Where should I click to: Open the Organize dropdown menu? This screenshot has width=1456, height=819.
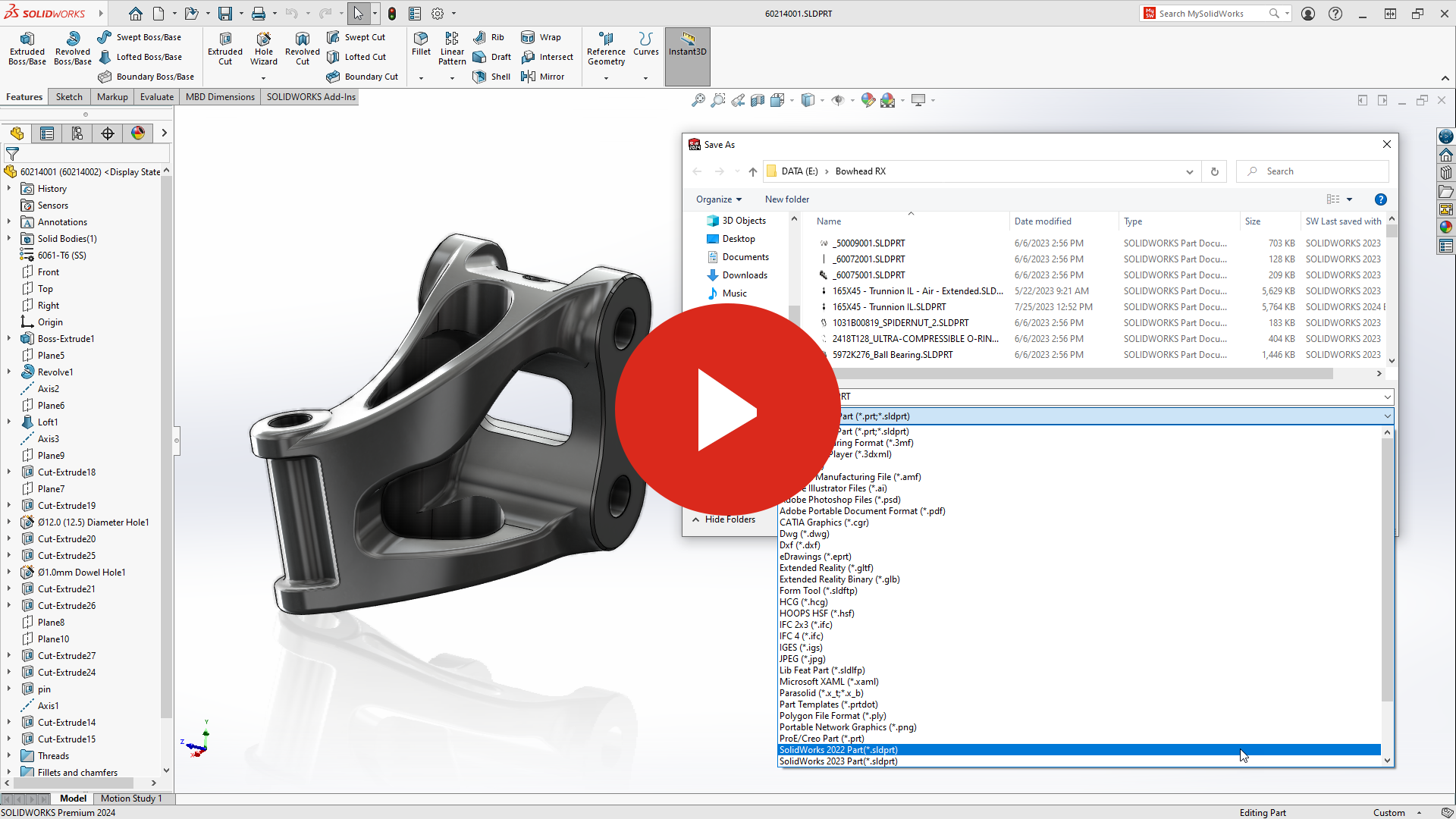pyautogui.click(x=719, y=199)
